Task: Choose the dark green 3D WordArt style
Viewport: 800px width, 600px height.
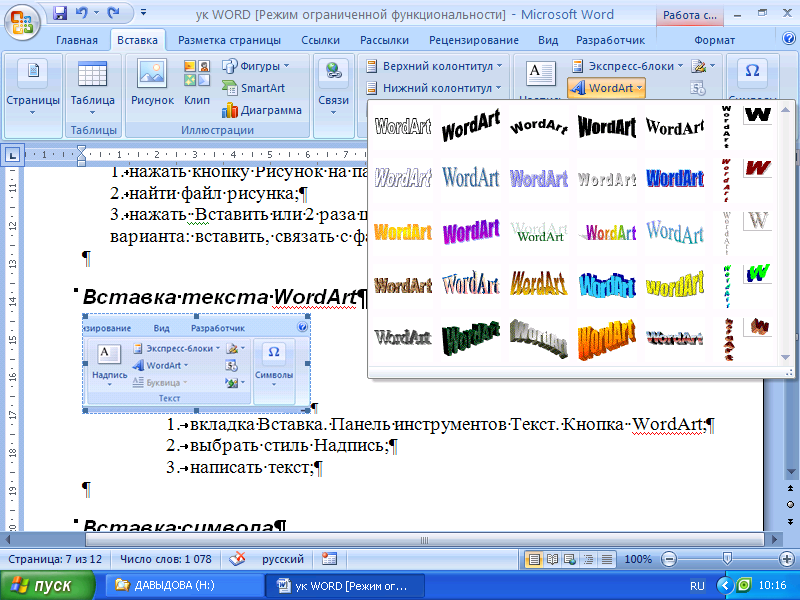Action: click(x=470, y=338)
